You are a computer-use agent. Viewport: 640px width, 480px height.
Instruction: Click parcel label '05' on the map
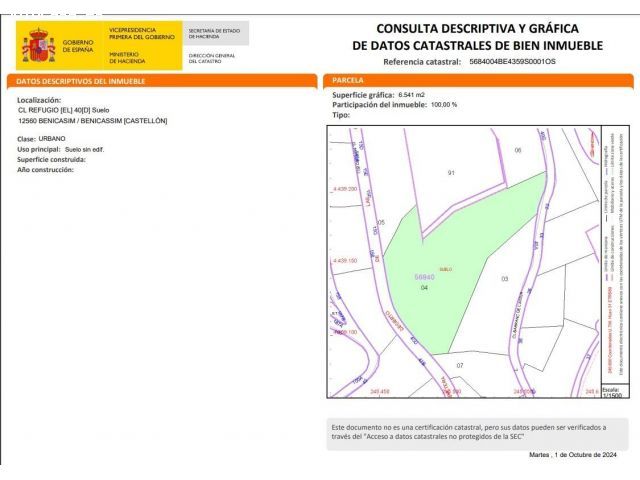(x=381, y=223)
